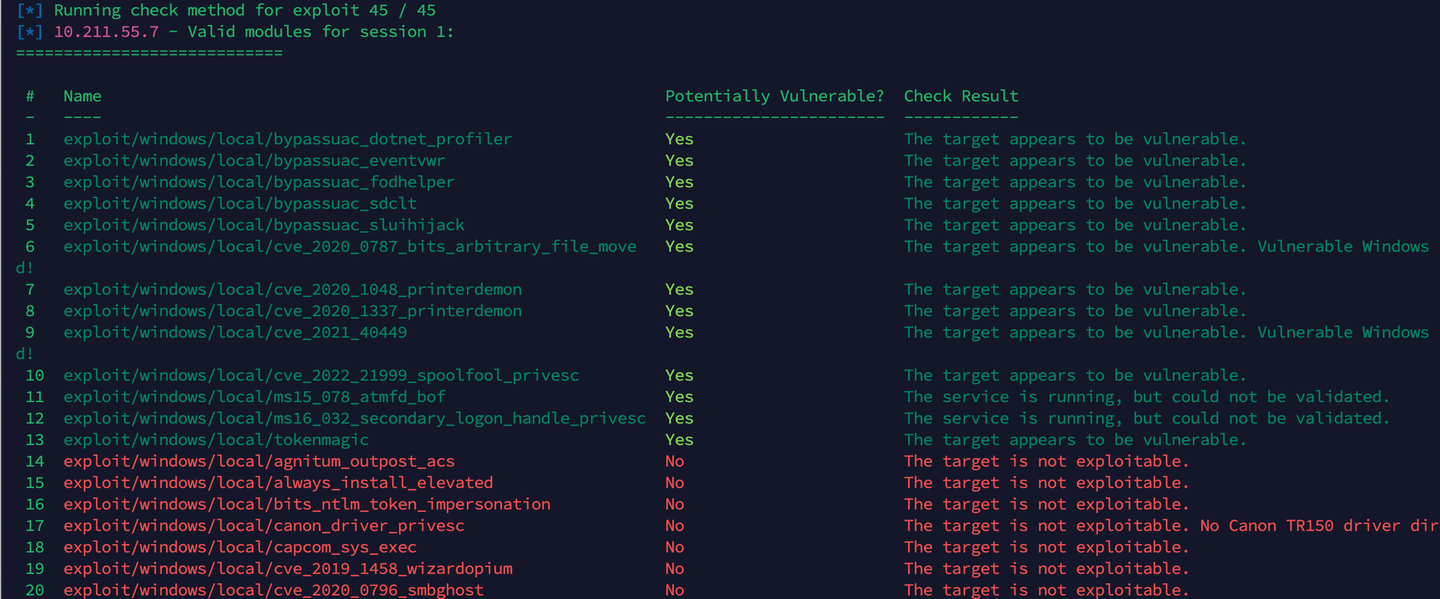Select the cve_2020_0796_smbghost exploit line
The image size is (1440, 599).
(x=273, y=590)
